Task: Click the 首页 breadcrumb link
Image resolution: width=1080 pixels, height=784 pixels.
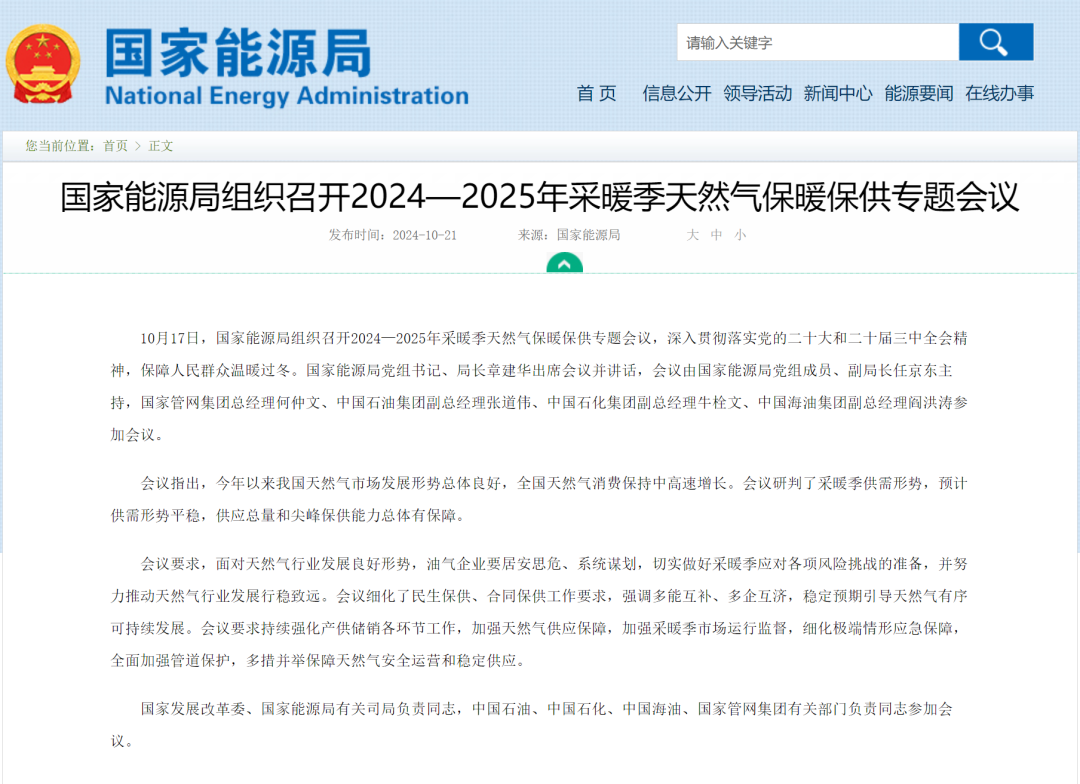Action: pos(115,146)
